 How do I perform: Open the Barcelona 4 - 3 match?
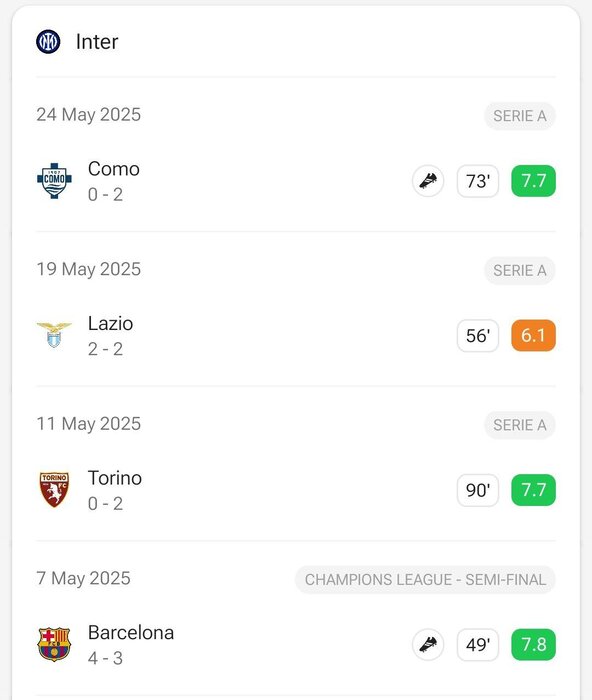click(x=296, y=645)
